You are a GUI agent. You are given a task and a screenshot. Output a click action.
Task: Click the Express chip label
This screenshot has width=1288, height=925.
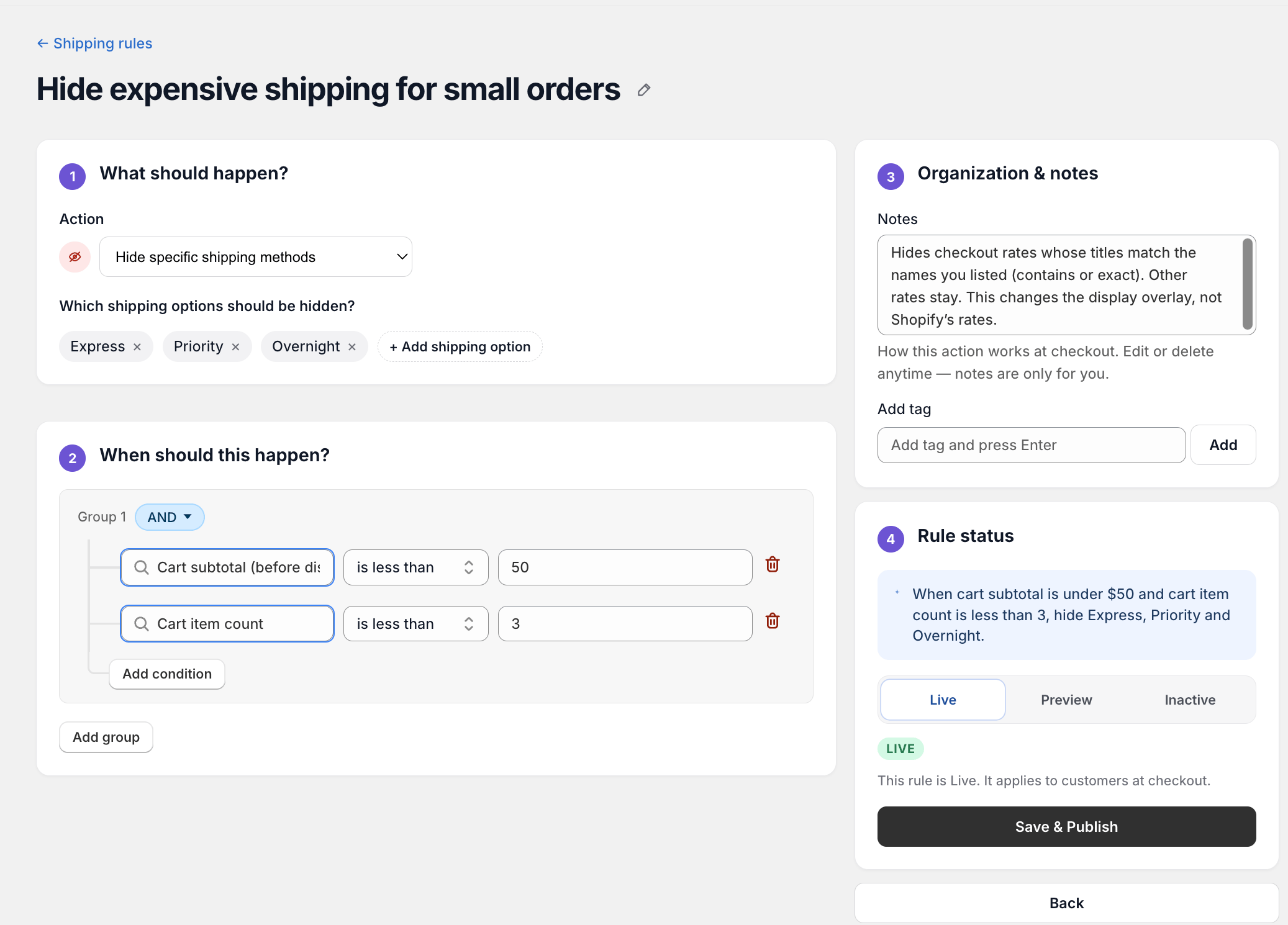pos(98,347)
